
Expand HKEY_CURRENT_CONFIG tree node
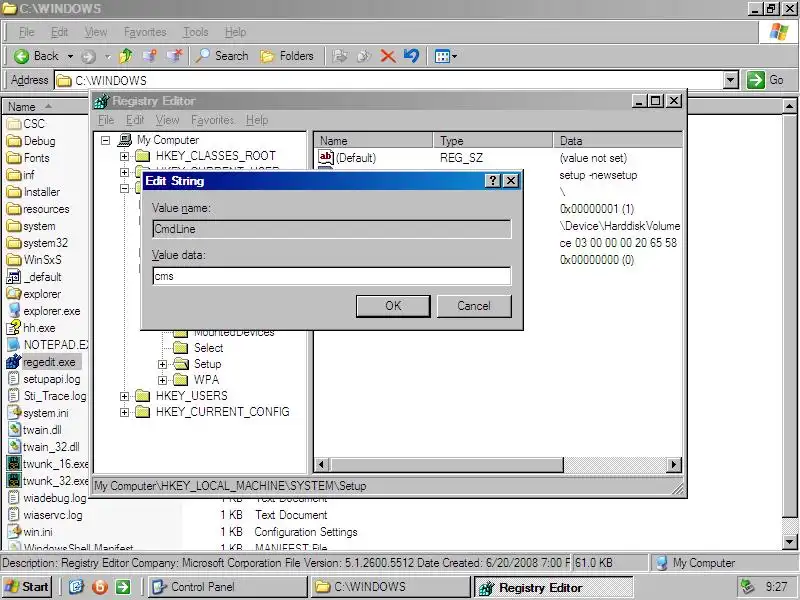[x=124, y=412]
